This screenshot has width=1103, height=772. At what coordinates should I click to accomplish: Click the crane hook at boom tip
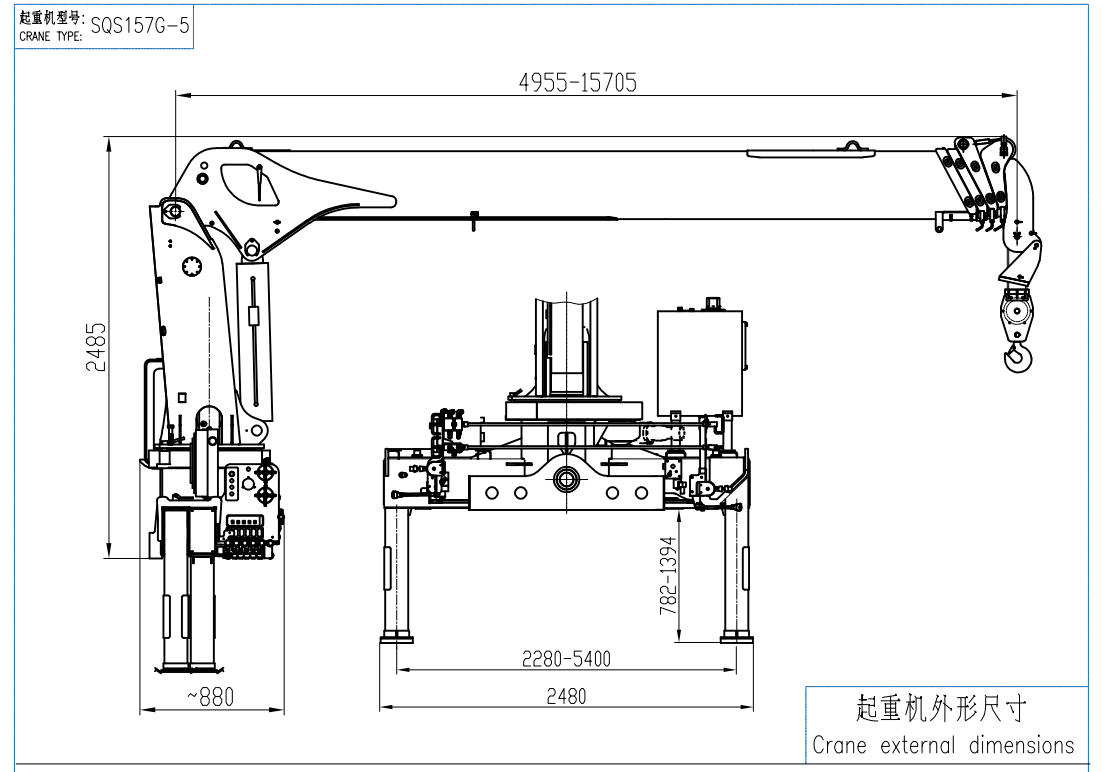click(1017, 355)
